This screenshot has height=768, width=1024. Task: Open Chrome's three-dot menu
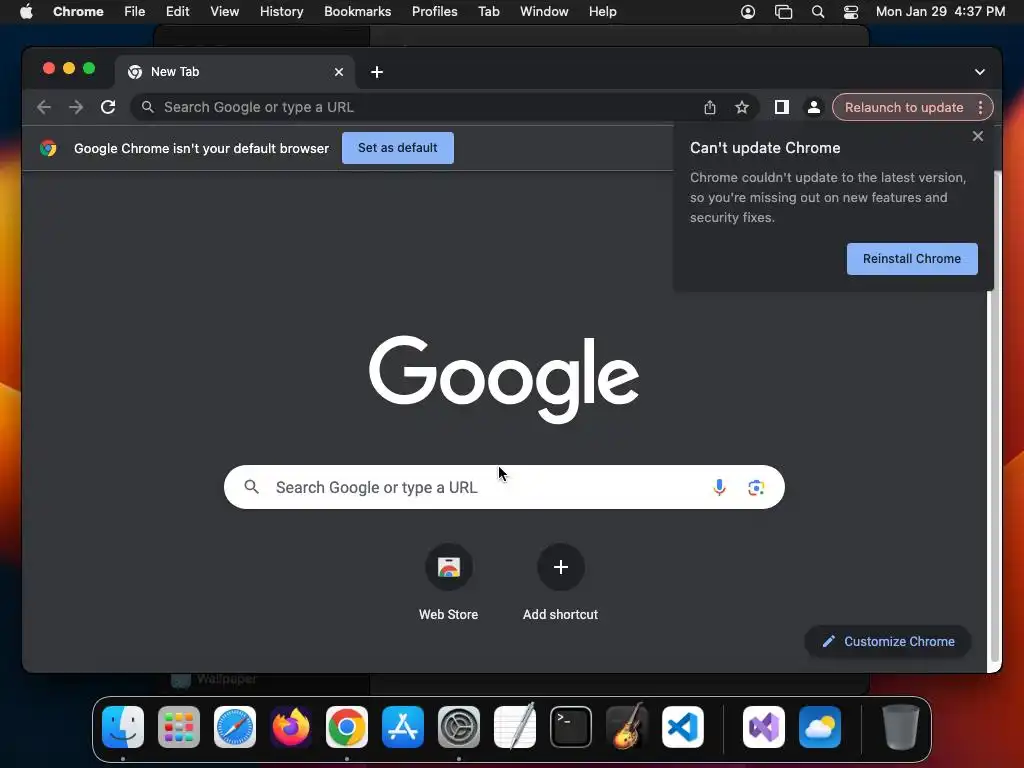coord(981,107)
